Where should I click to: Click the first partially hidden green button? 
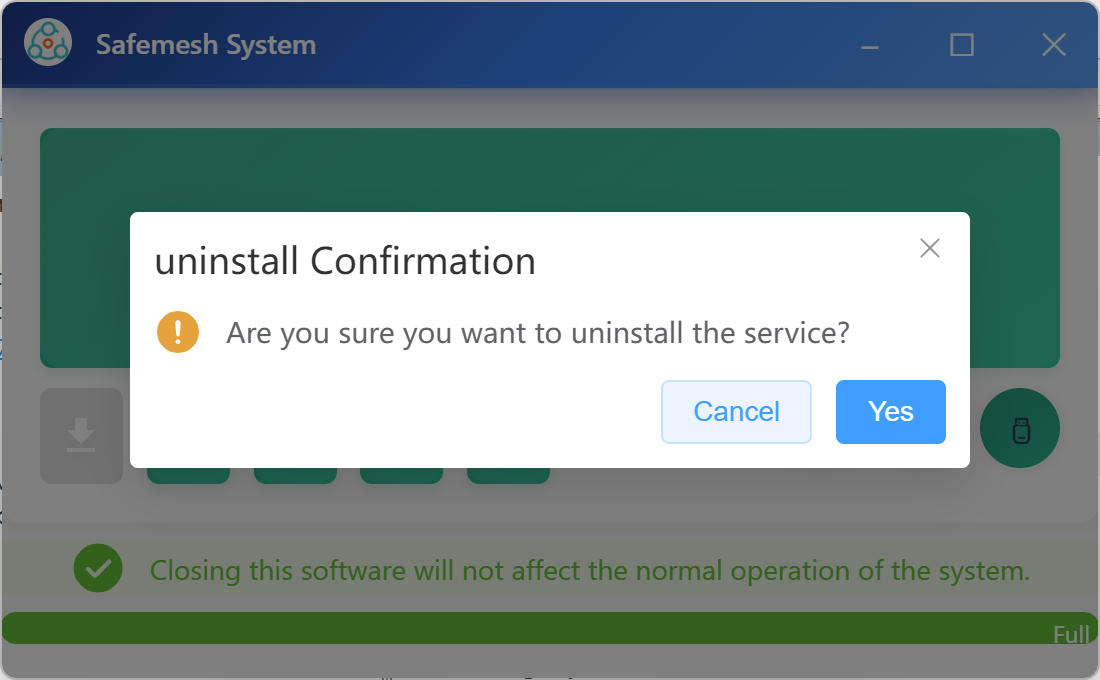pyautogui.click(x=188, y=475)
